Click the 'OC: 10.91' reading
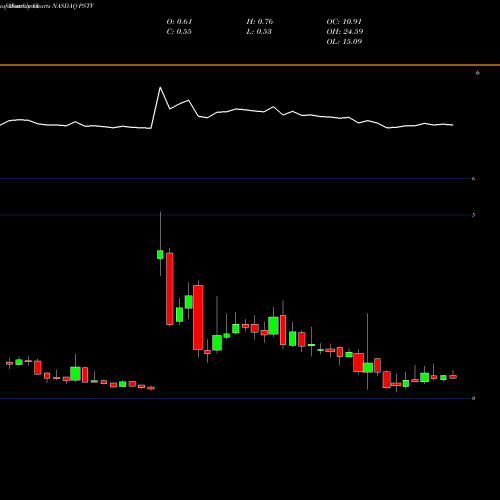Screen dimensions: 500x500 tap(344, 21)
